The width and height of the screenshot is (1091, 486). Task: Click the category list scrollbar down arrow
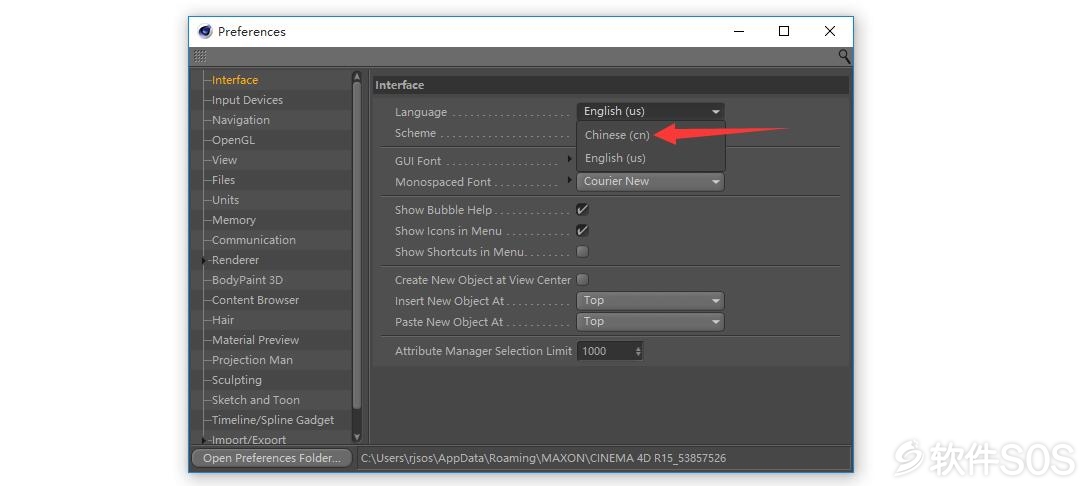[x=357, y=437]
